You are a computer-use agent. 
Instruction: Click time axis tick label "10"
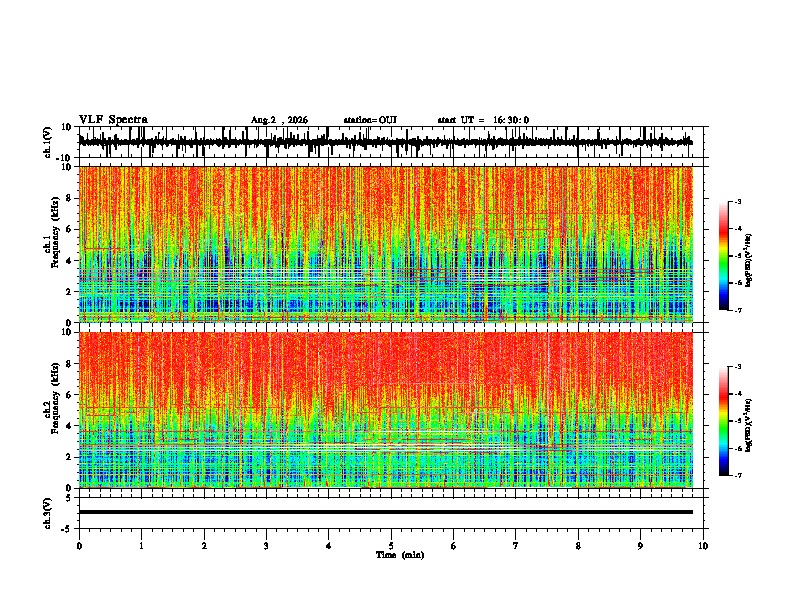[703, 546]
